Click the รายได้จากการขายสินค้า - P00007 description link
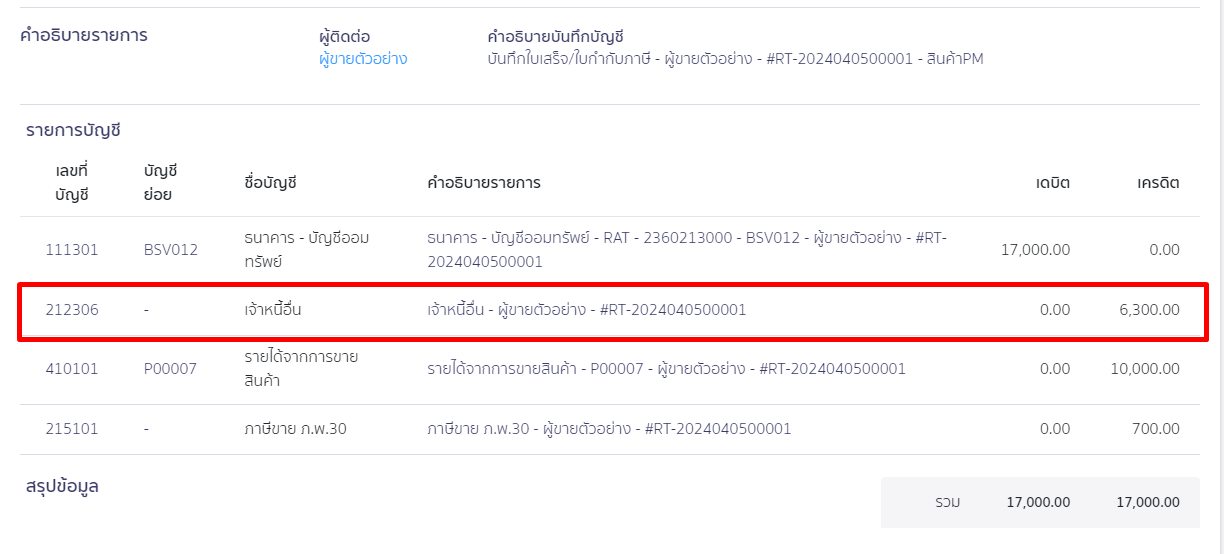1224x554 pixels. click(666, 369)
